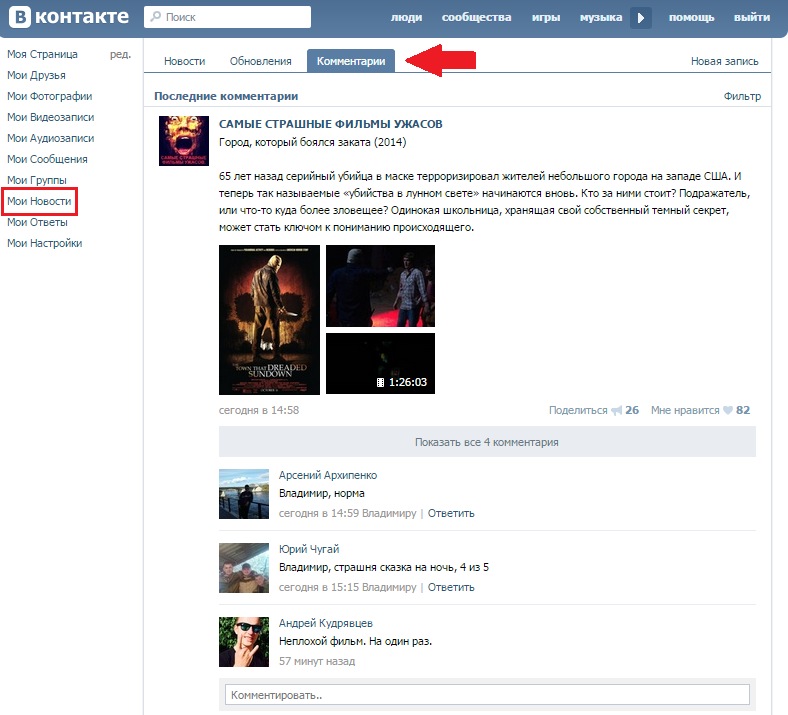Switch to the Обновления tab

click(x=260, y=61)
